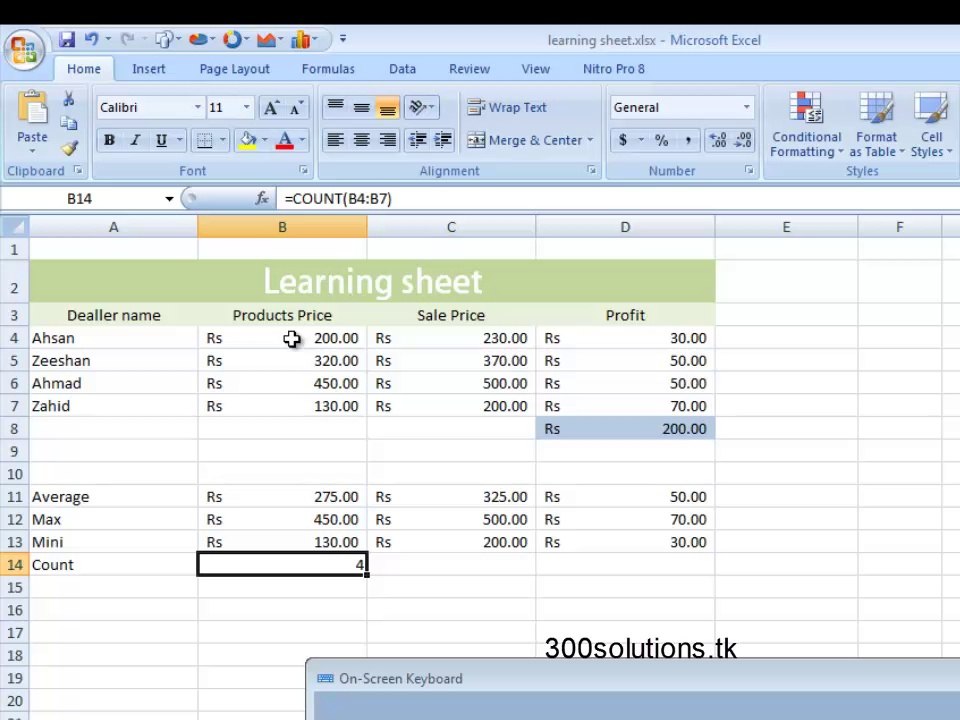Image resolution: width=960 pixels, height=720 pixels.
Task: Decrease cell indent
Action: [418, 140]
